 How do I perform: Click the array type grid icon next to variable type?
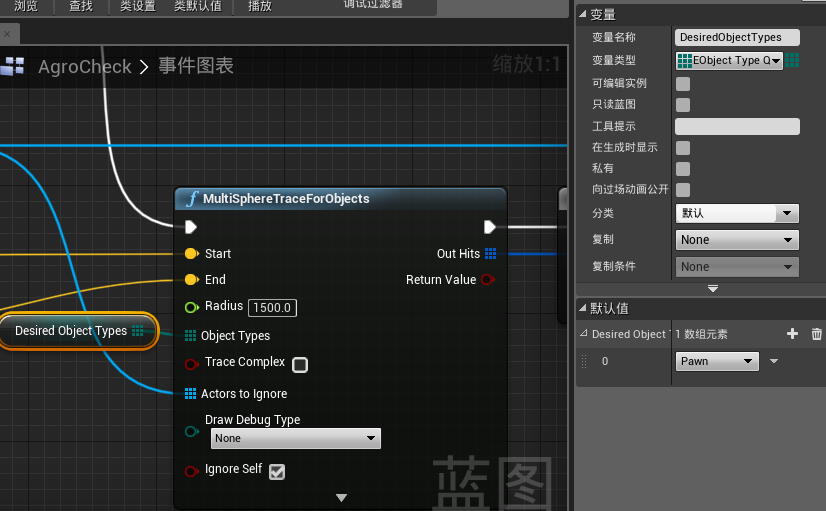[792, 60]
